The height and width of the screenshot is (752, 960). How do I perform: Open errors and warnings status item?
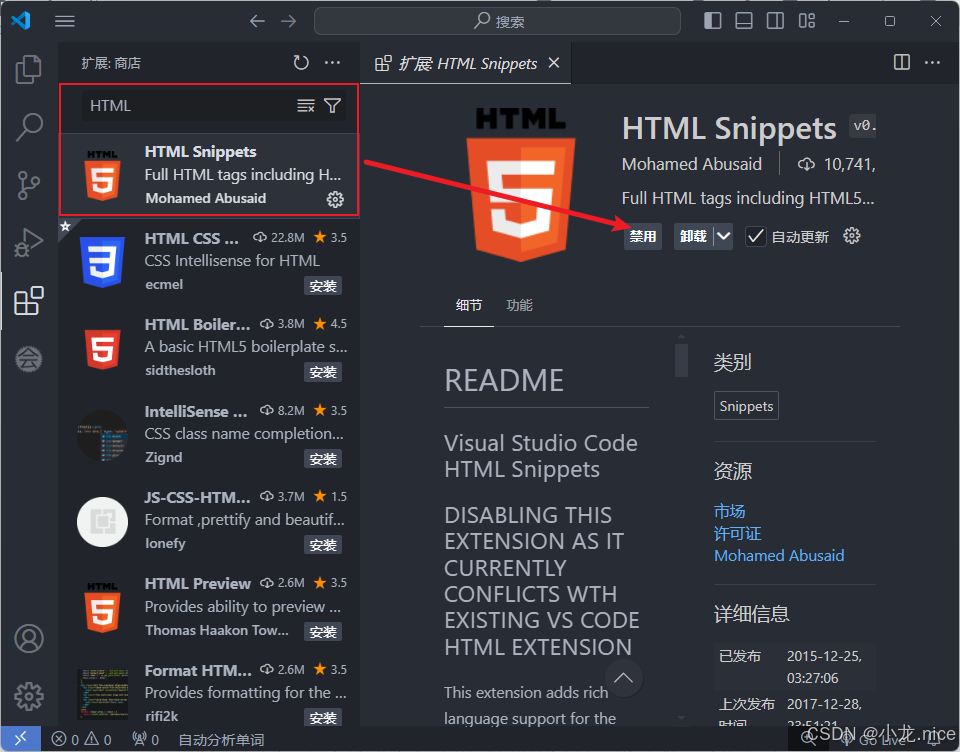click(81, 740)
